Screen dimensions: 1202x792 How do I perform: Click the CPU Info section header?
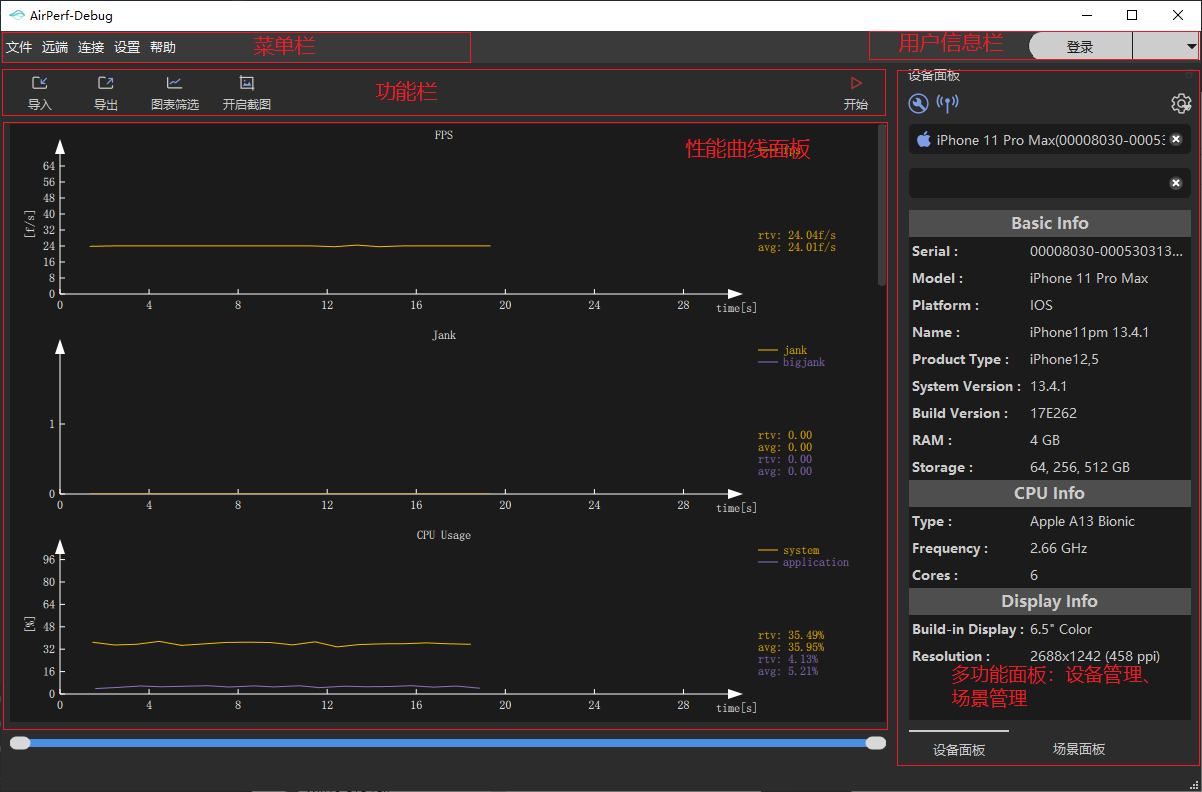coord(1050,493)
